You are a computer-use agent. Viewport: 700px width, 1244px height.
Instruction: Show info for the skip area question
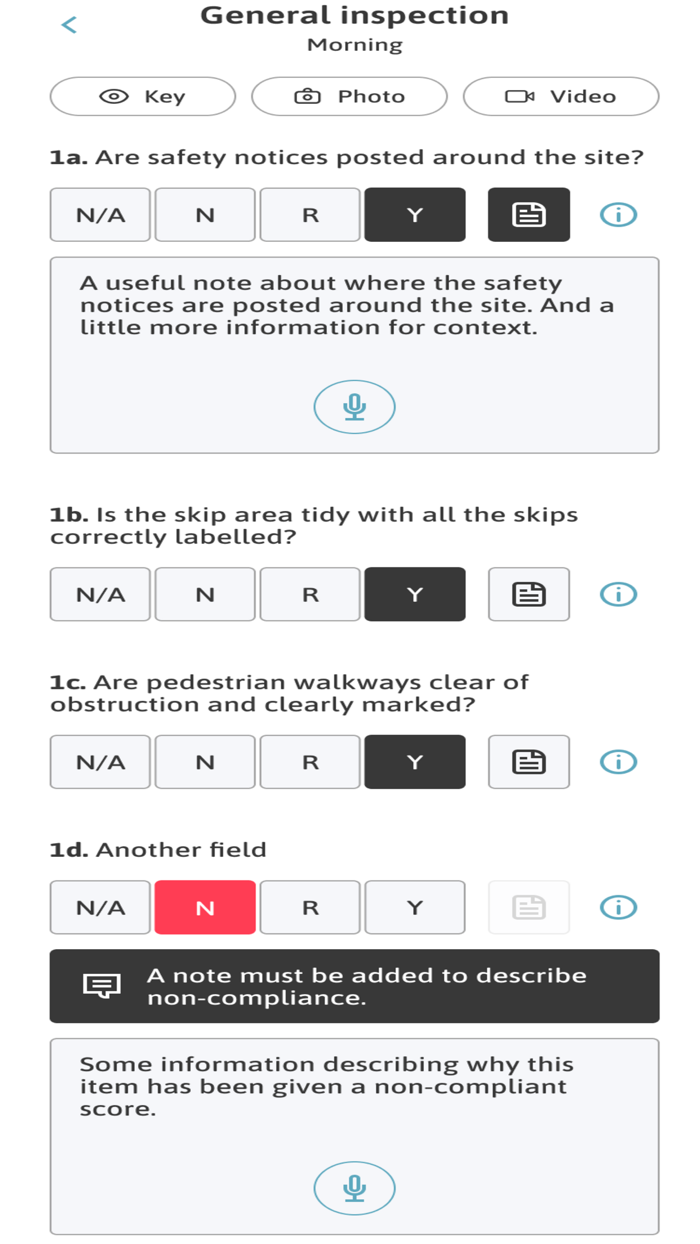[618, 595]
